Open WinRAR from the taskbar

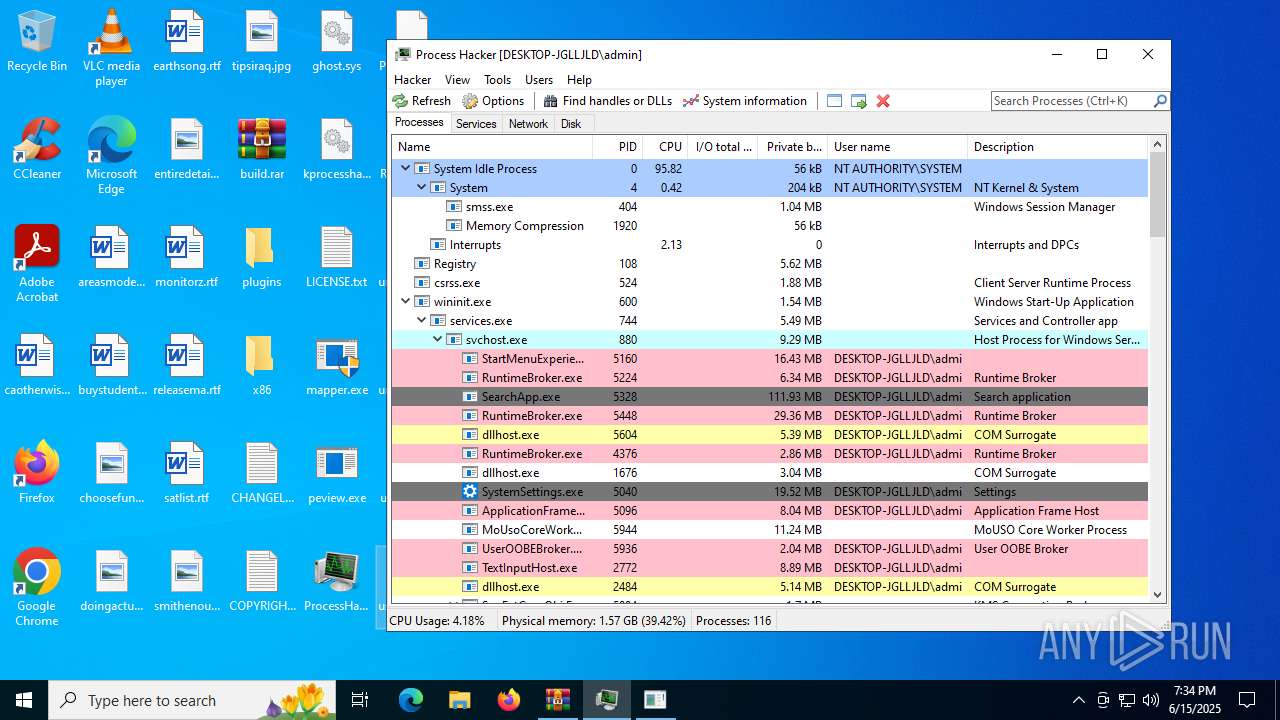(x=557, y=700)
